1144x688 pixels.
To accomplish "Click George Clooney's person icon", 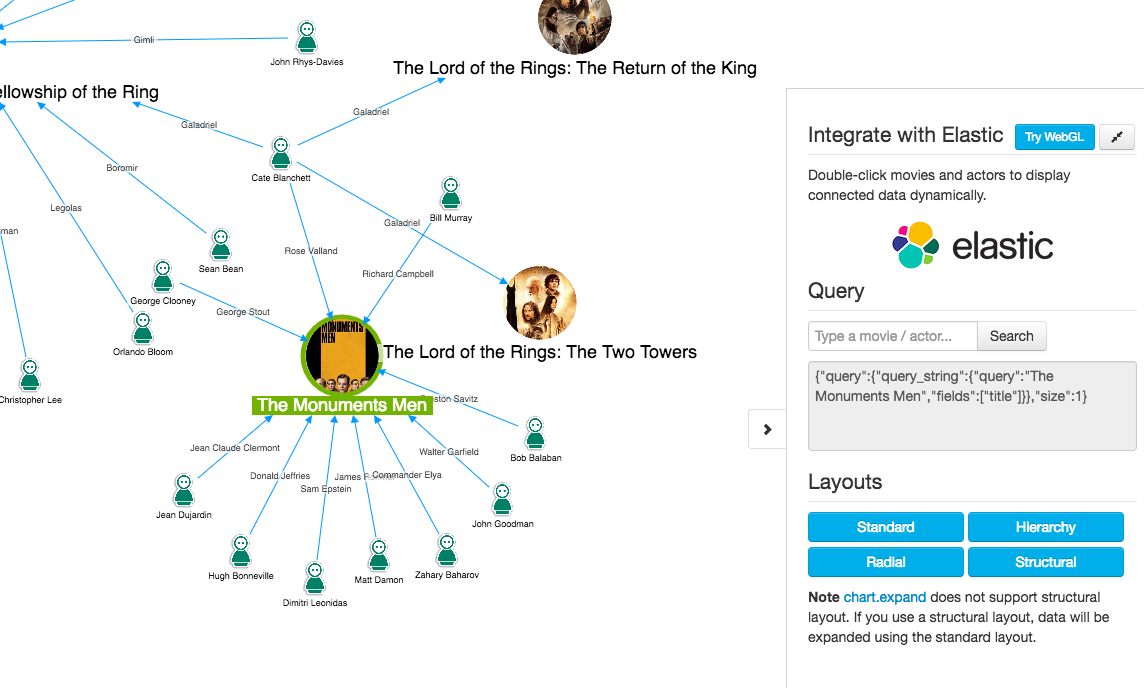I will (163, 276).
